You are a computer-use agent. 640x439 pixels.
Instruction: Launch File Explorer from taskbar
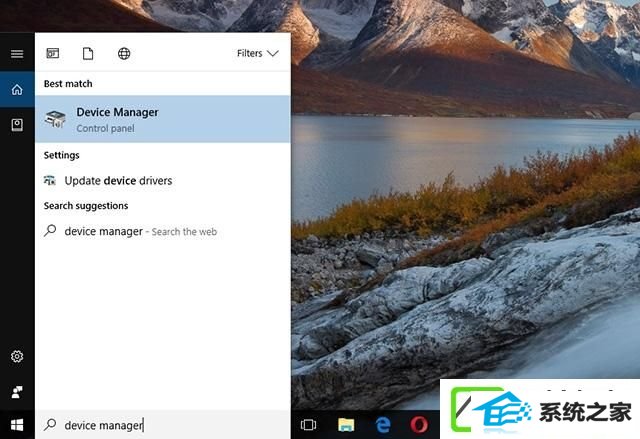point(346,425)
